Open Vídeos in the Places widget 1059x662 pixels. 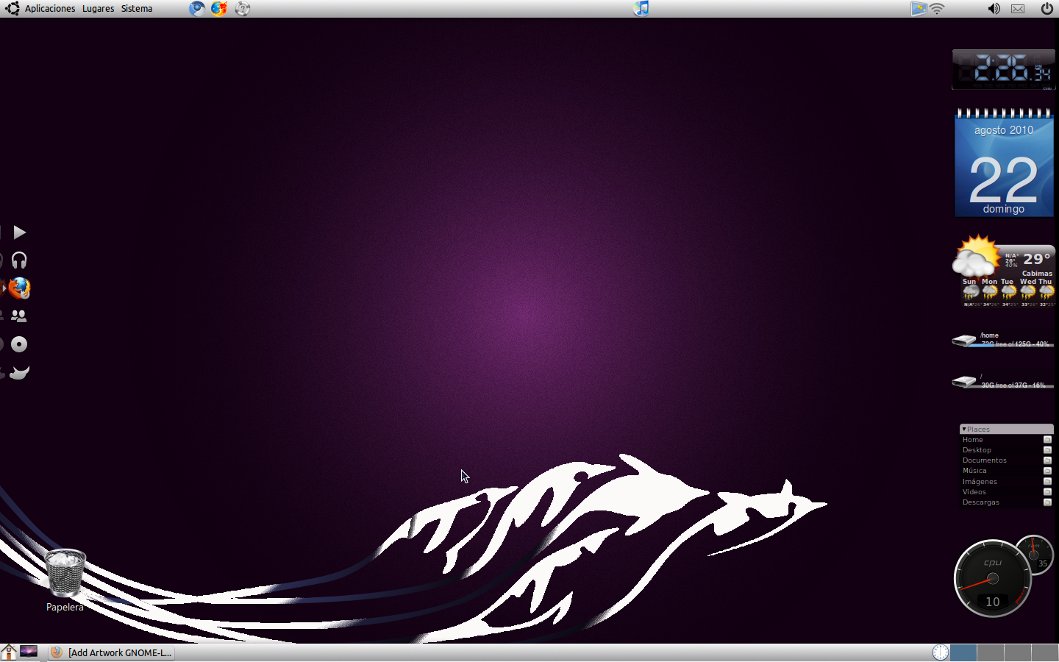click(x=974, y=492)
